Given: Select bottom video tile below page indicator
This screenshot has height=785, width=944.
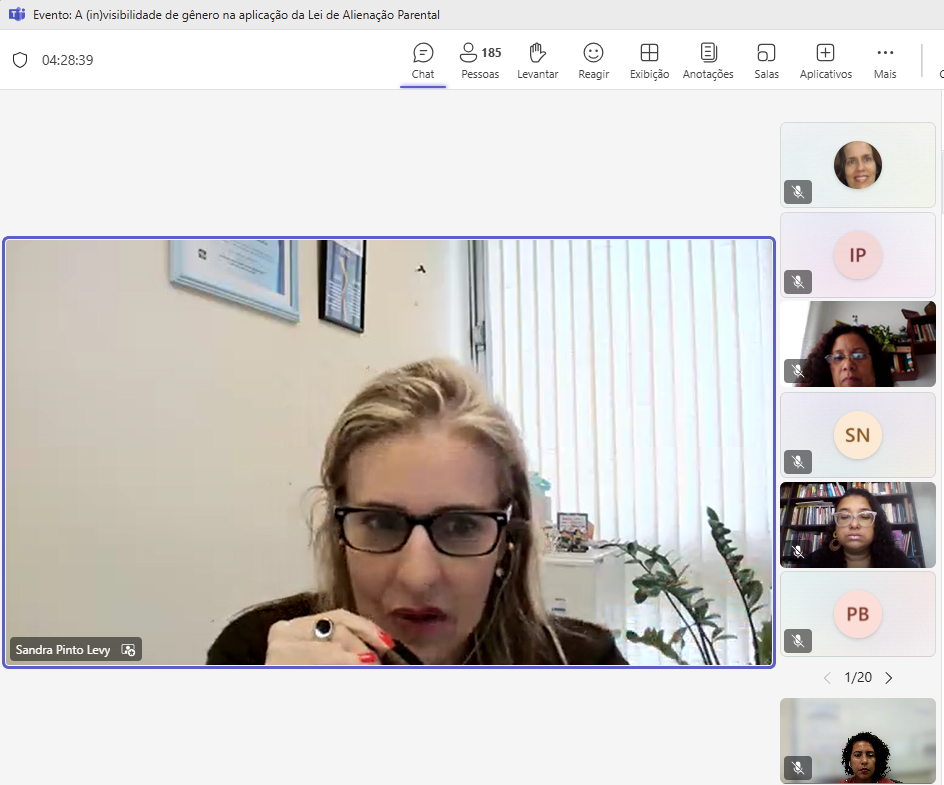Looking at the screenshot, I should pyautogui.click(x=858, y=740).
